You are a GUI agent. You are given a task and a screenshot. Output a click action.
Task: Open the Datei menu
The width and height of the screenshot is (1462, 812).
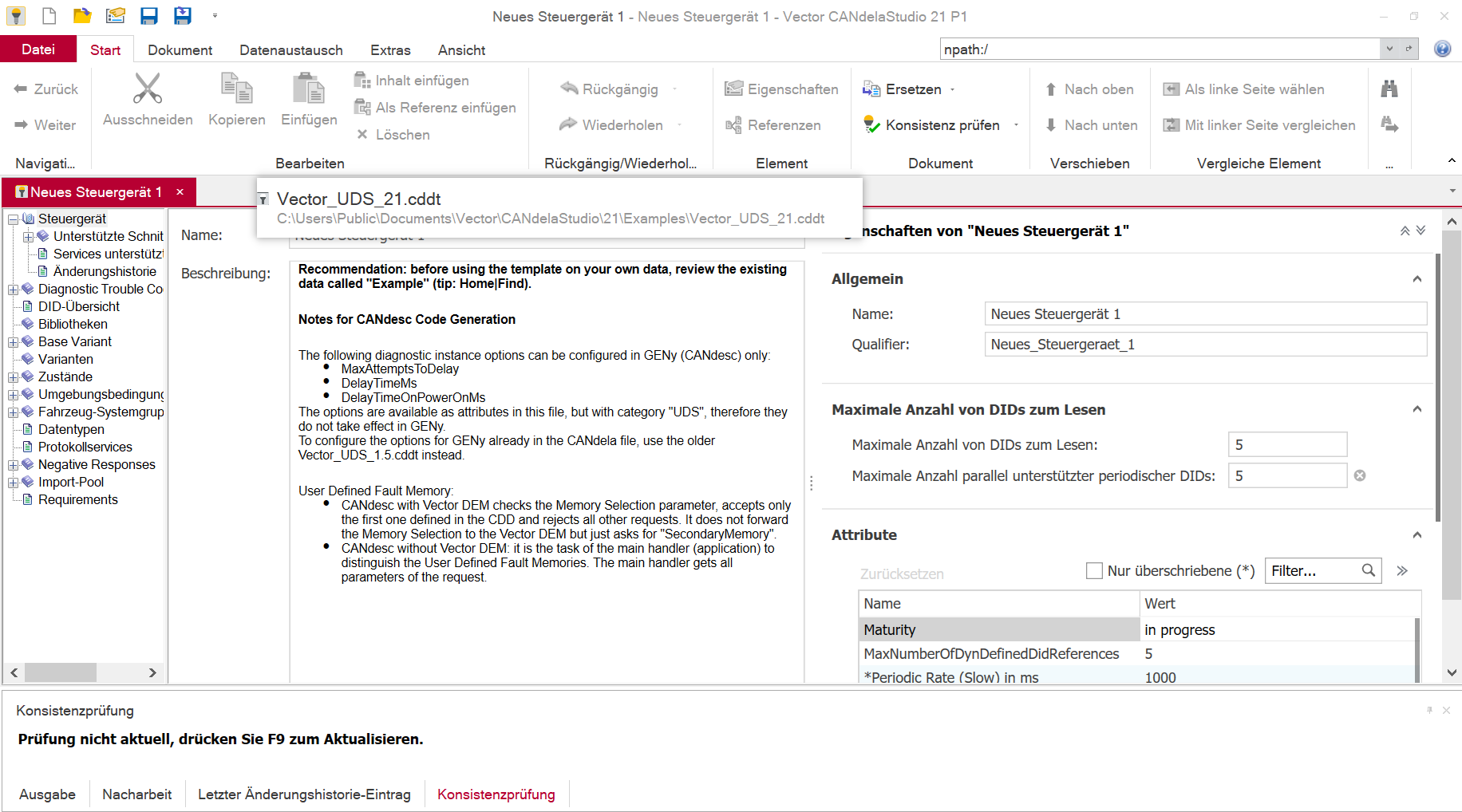click(38, 49)
